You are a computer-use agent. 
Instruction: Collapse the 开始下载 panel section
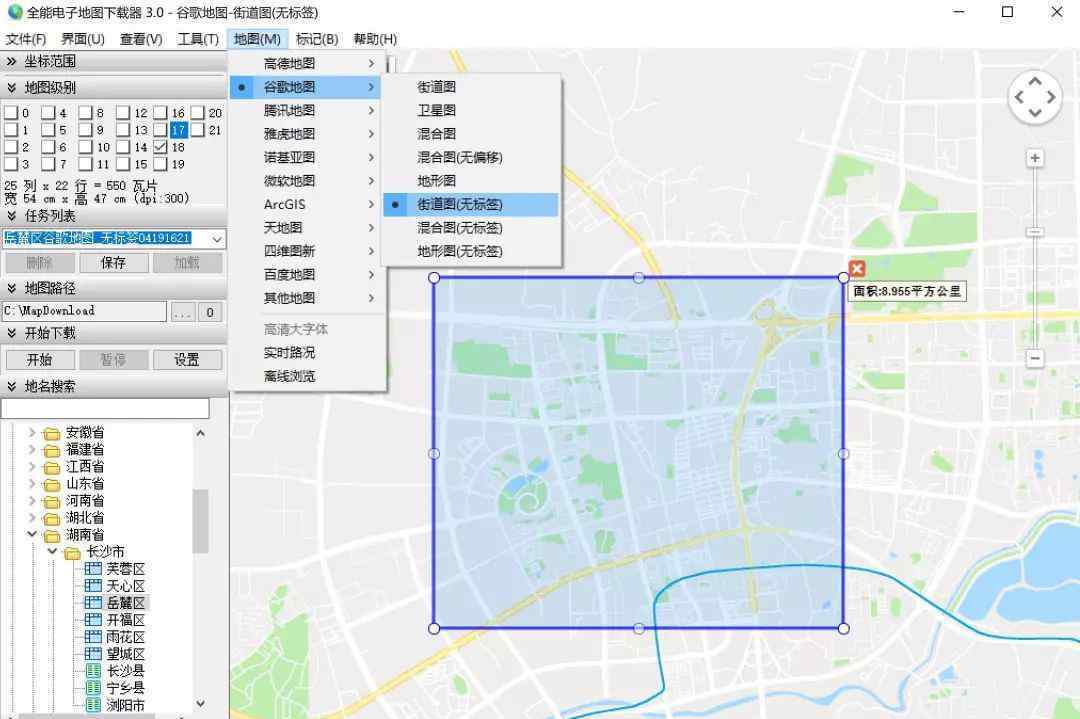pos(12,333)
